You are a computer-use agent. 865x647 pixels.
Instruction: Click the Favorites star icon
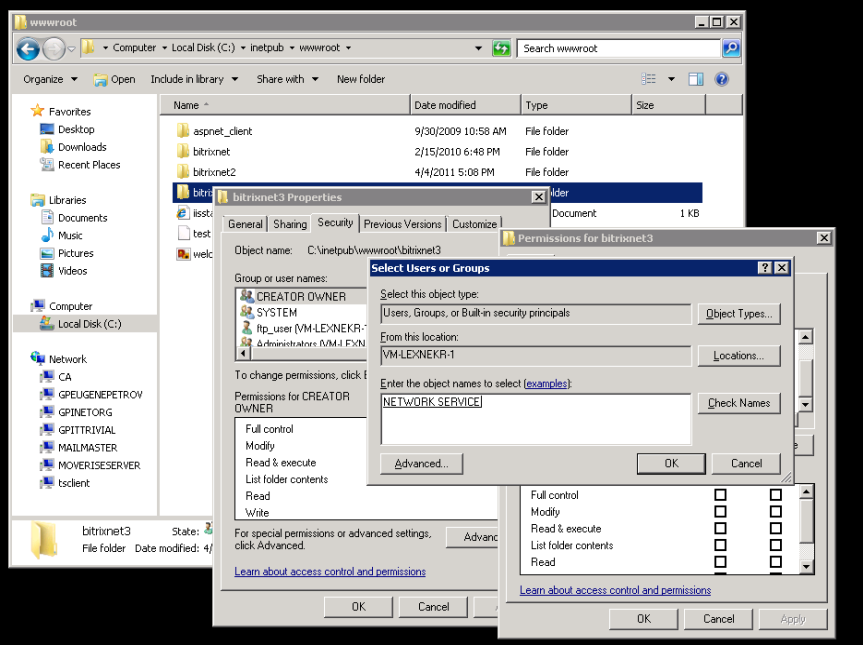pyautogui.click(x=38, y=111)
